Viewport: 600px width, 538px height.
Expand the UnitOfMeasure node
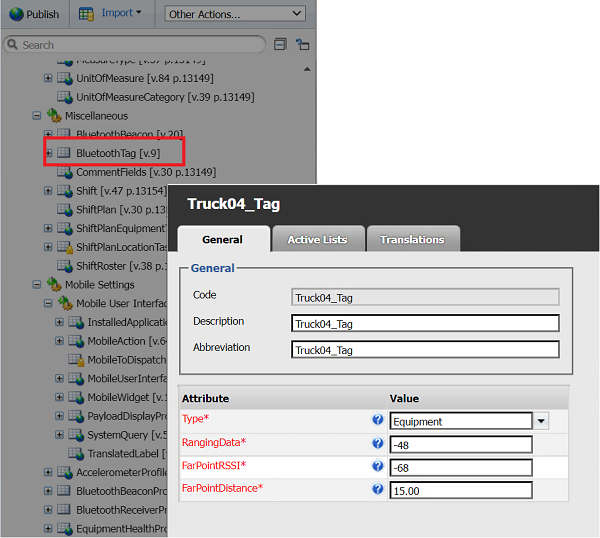pos(48,78)
